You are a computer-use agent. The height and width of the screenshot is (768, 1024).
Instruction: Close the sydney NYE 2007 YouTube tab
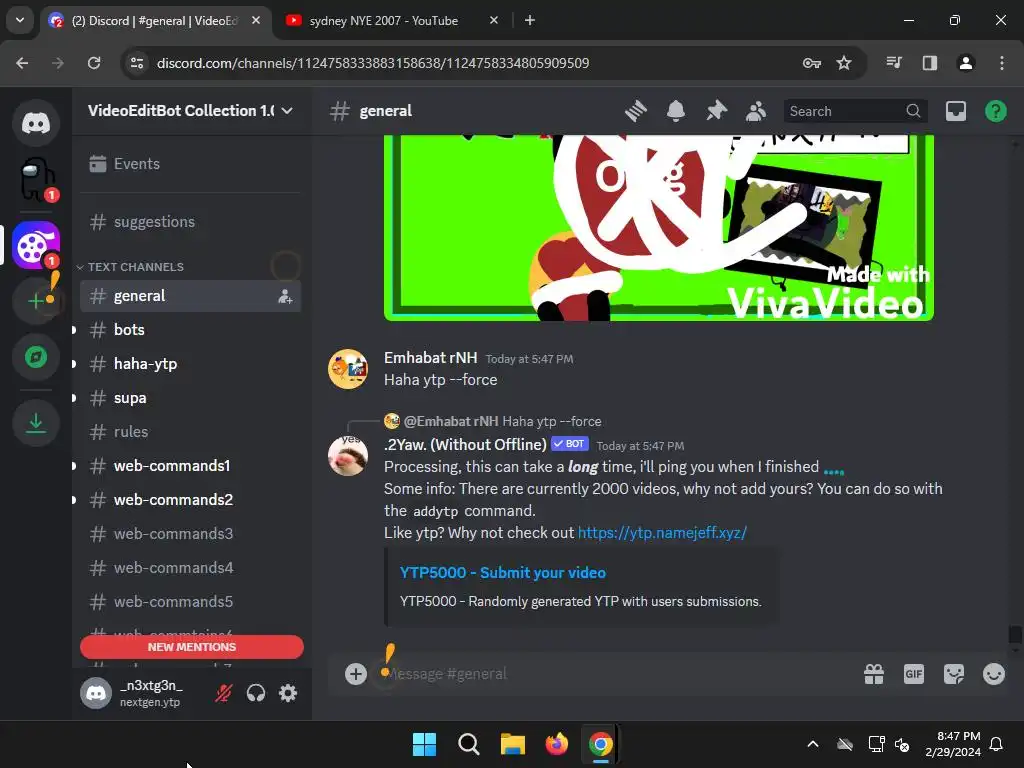494,20
